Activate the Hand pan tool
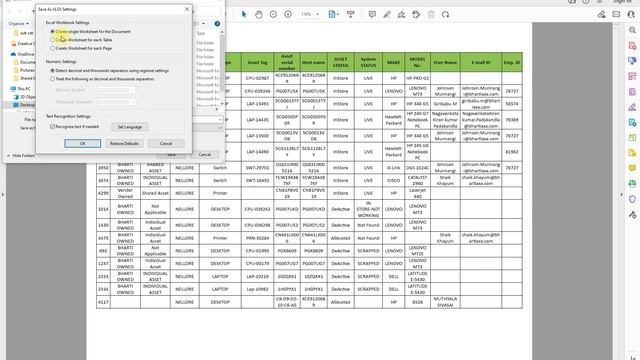Screen dimensions: 640x360 (x=258, y=14)
